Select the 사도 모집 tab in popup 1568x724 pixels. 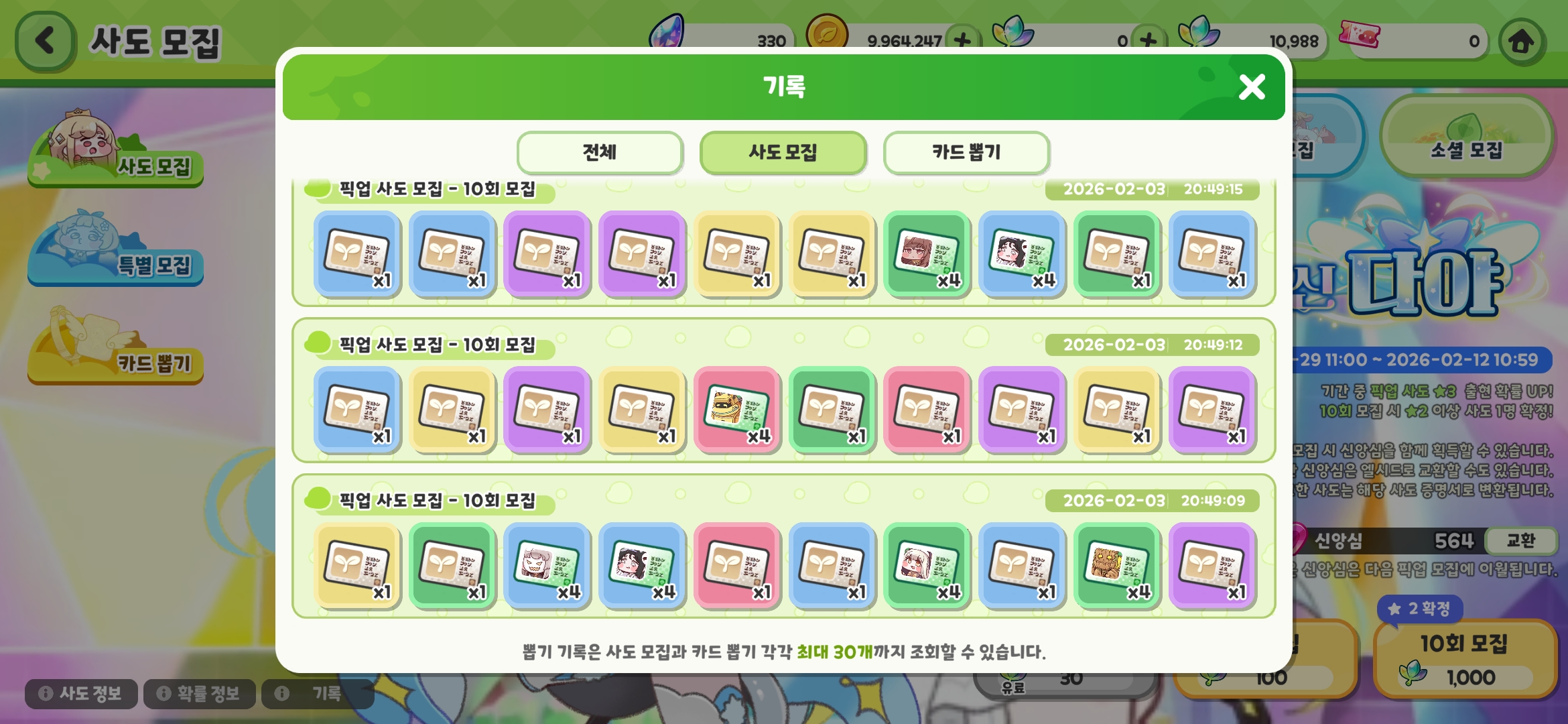click(783, 152)
